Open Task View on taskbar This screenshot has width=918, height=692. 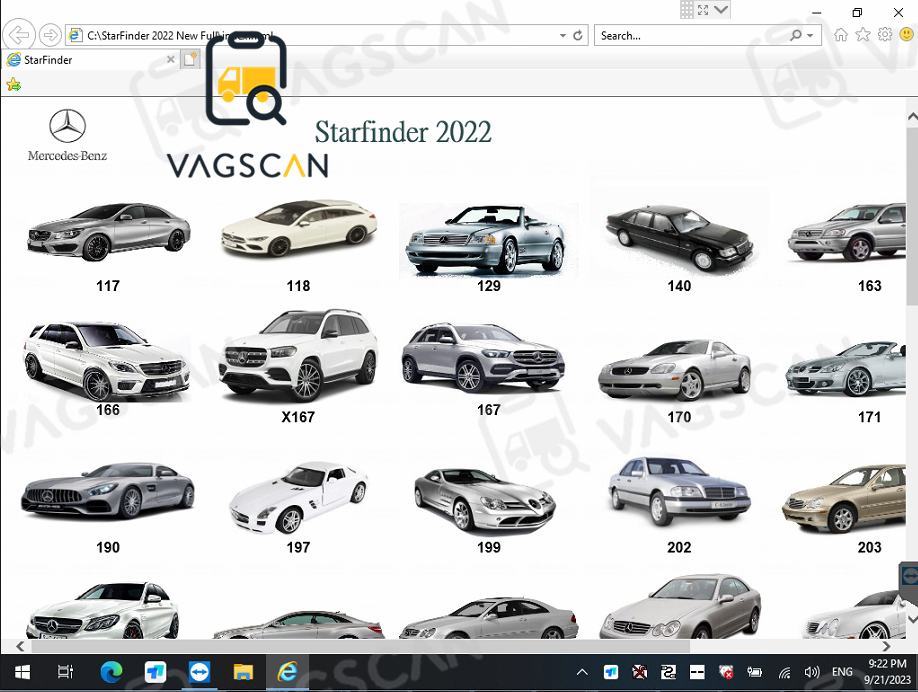tap(66, 673)
